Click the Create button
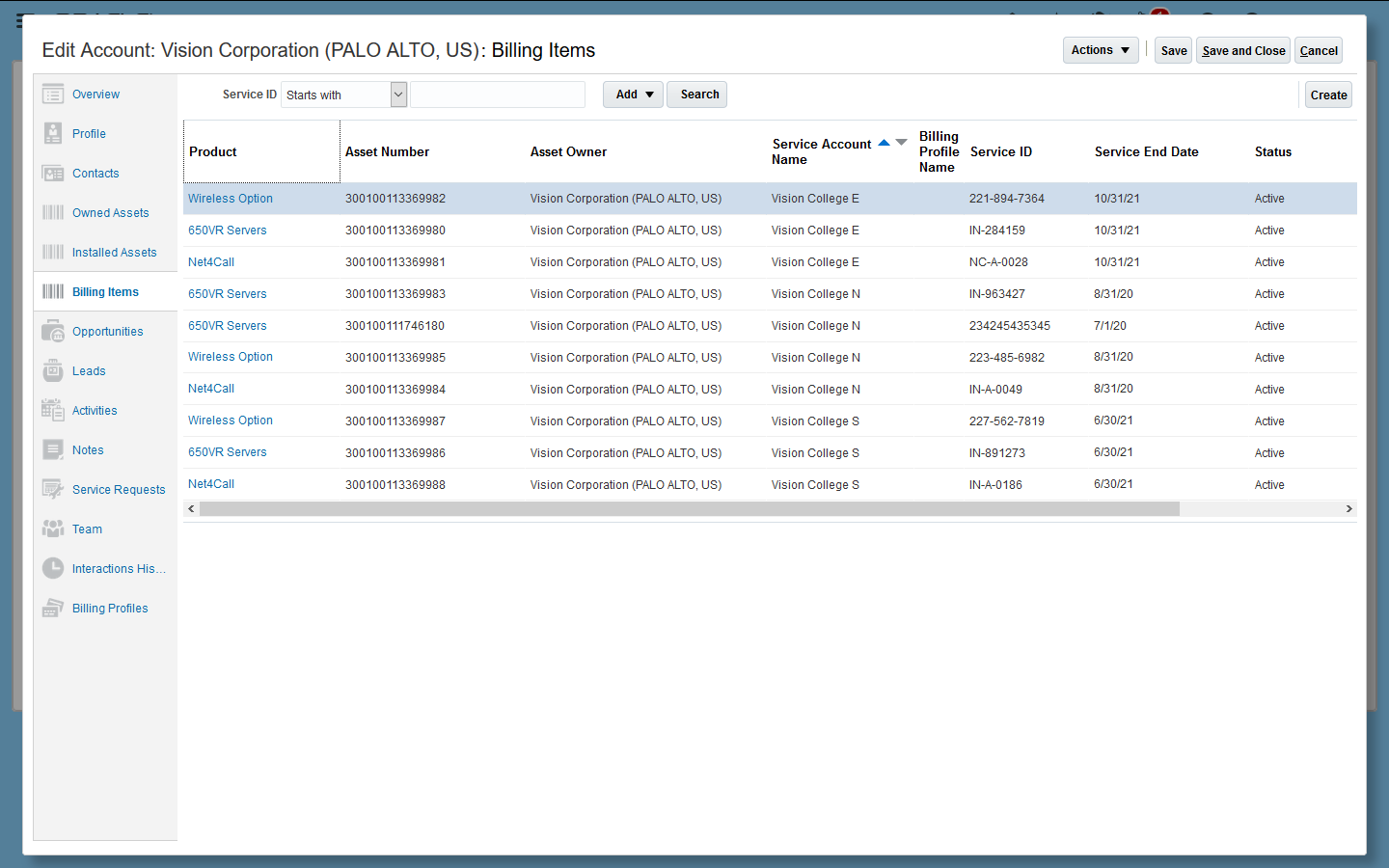The image size is (1389, 868). click(1328, 95)
